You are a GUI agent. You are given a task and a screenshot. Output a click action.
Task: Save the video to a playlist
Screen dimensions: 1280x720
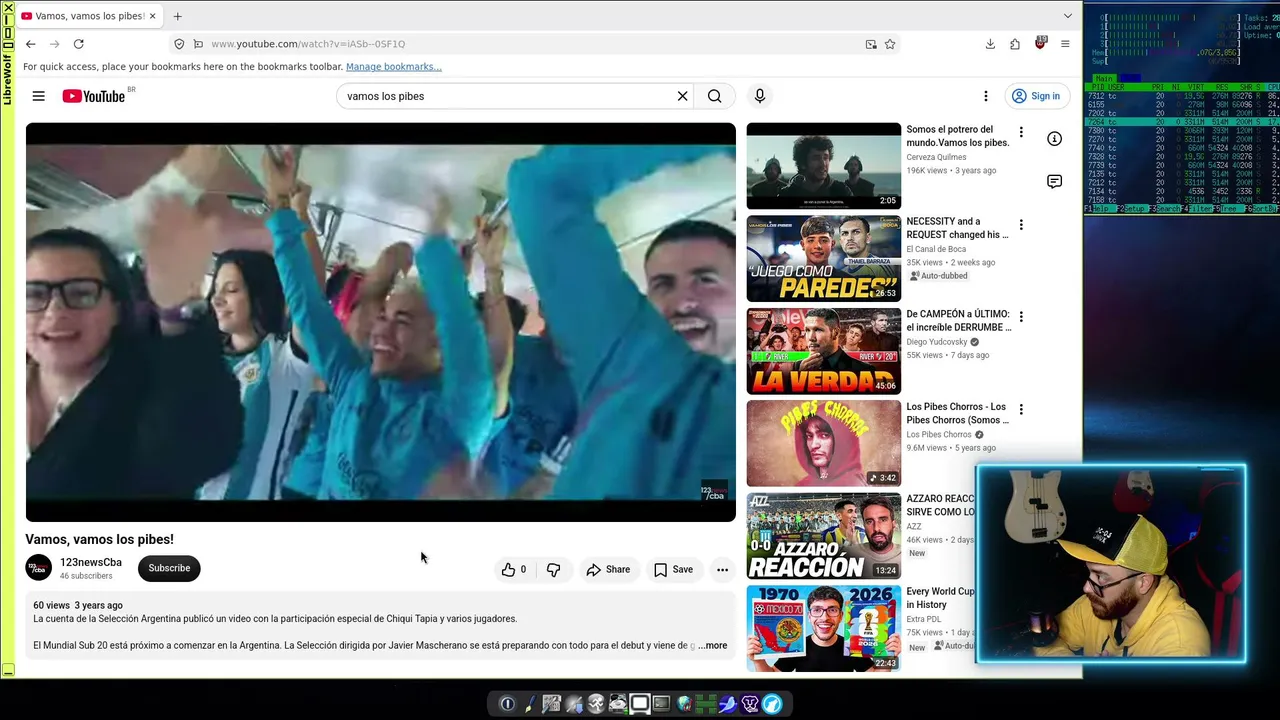click(x=673, y=569)
